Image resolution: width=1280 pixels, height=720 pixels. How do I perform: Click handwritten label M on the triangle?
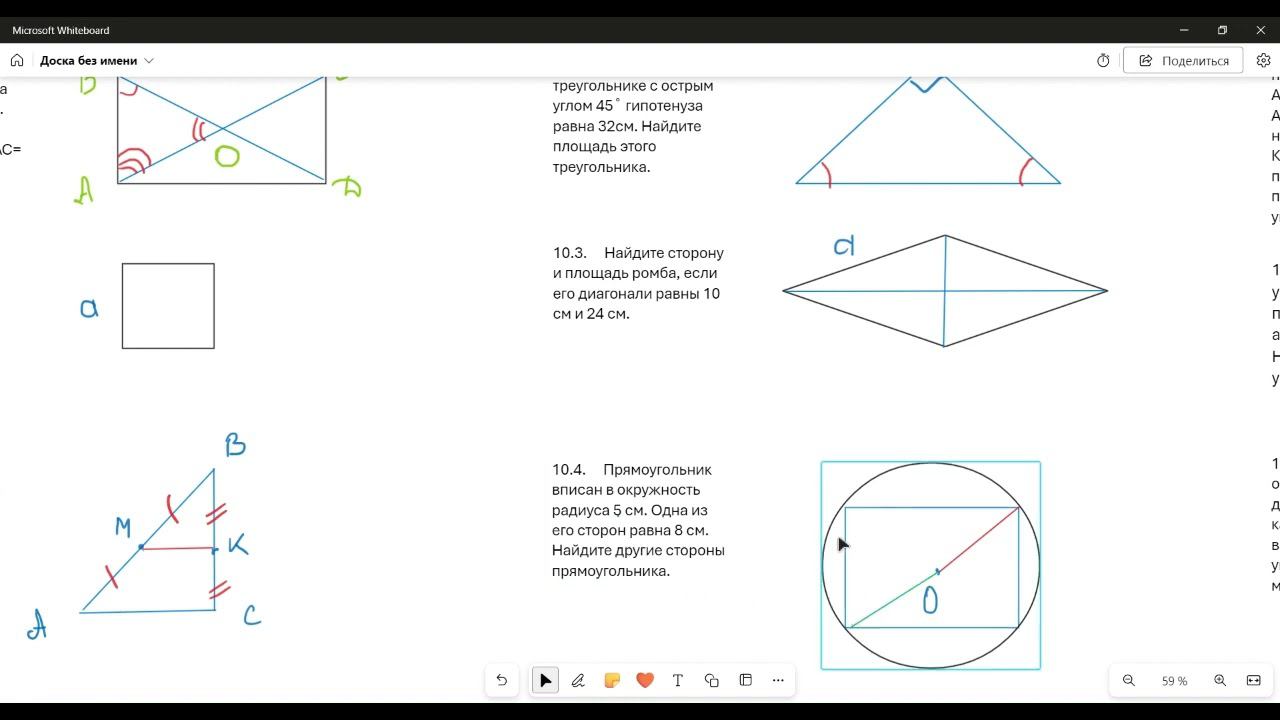click(123, 527)
